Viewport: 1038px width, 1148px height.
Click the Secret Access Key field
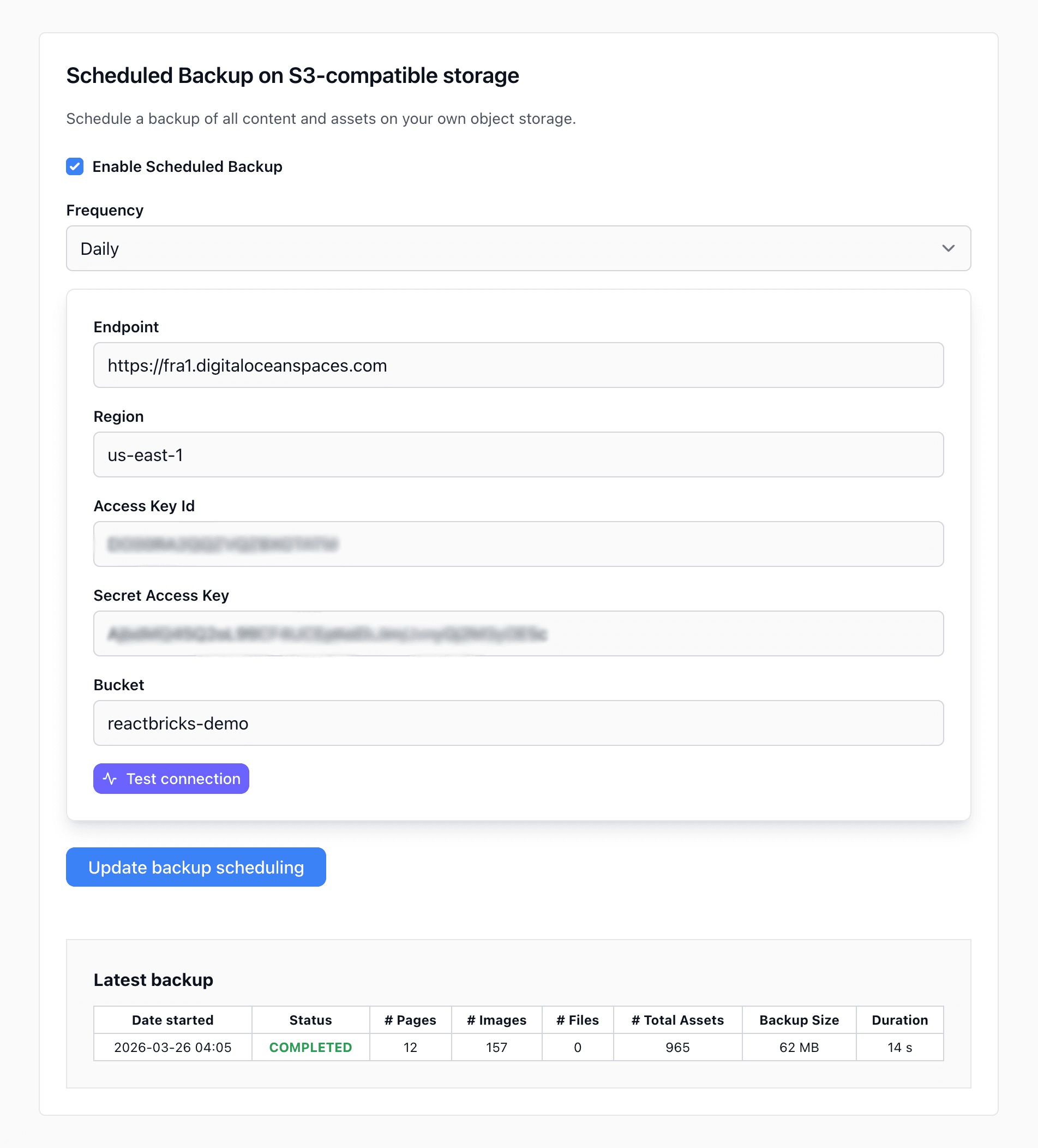[x=518, y=633]
